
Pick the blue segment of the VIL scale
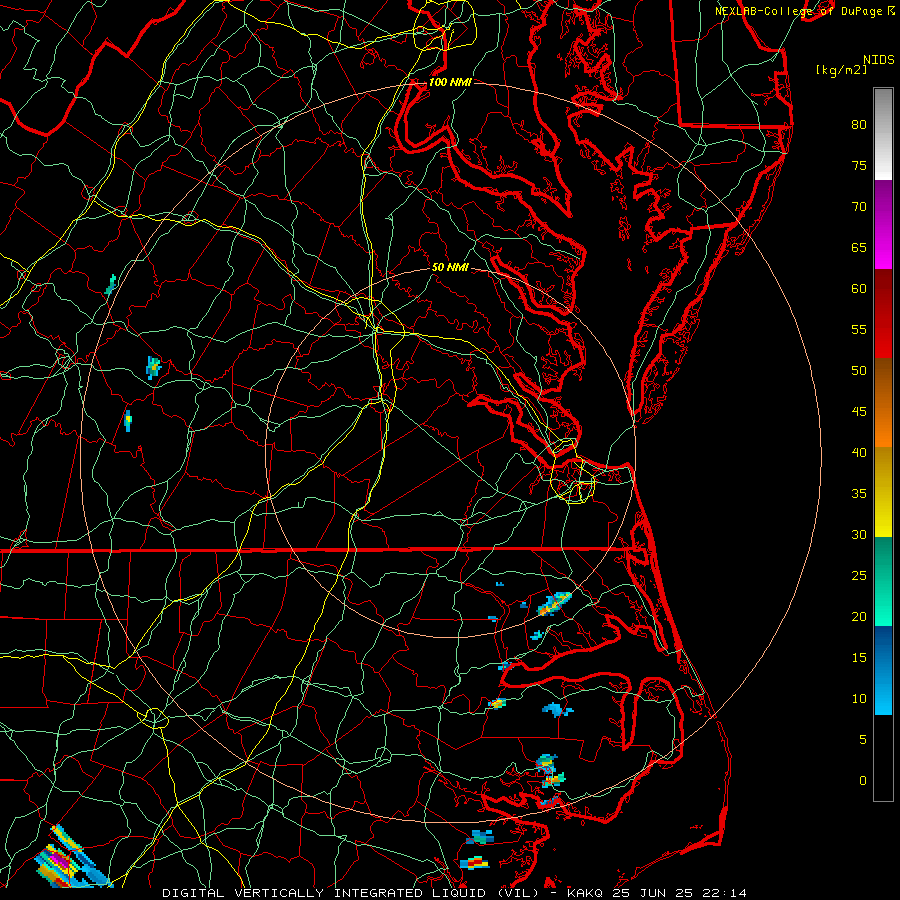pos(883,670)
